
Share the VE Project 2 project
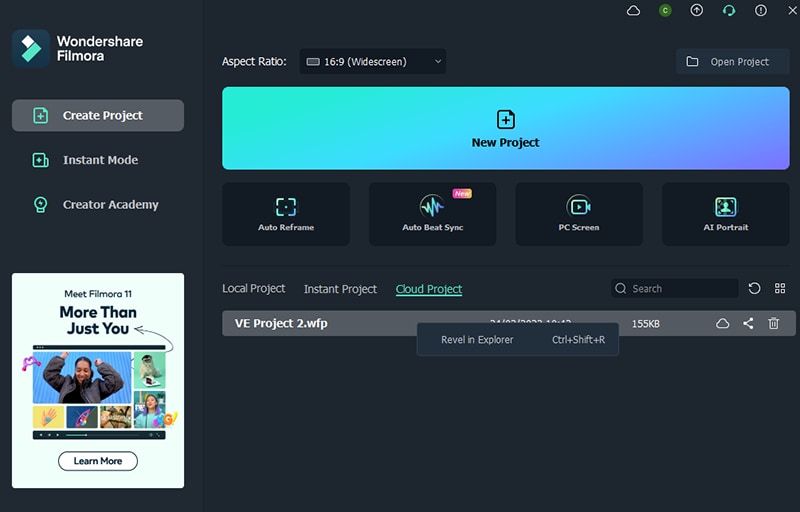(x=748, y=323)
